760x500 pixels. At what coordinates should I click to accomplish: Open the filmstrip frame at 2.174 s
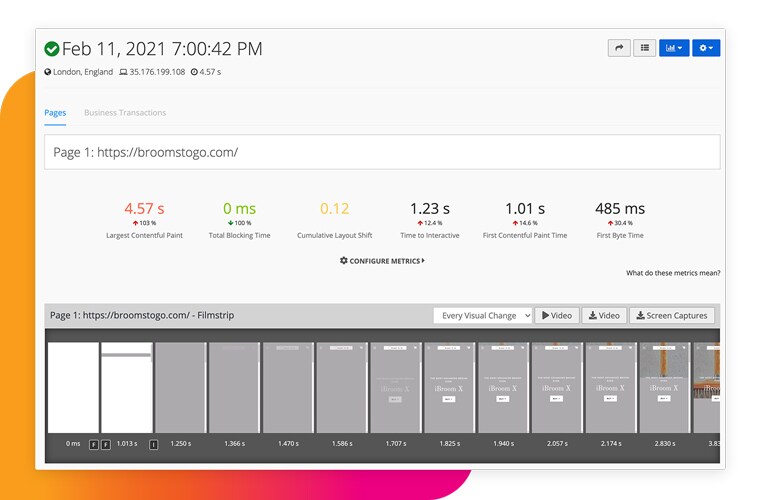point(611,388)
